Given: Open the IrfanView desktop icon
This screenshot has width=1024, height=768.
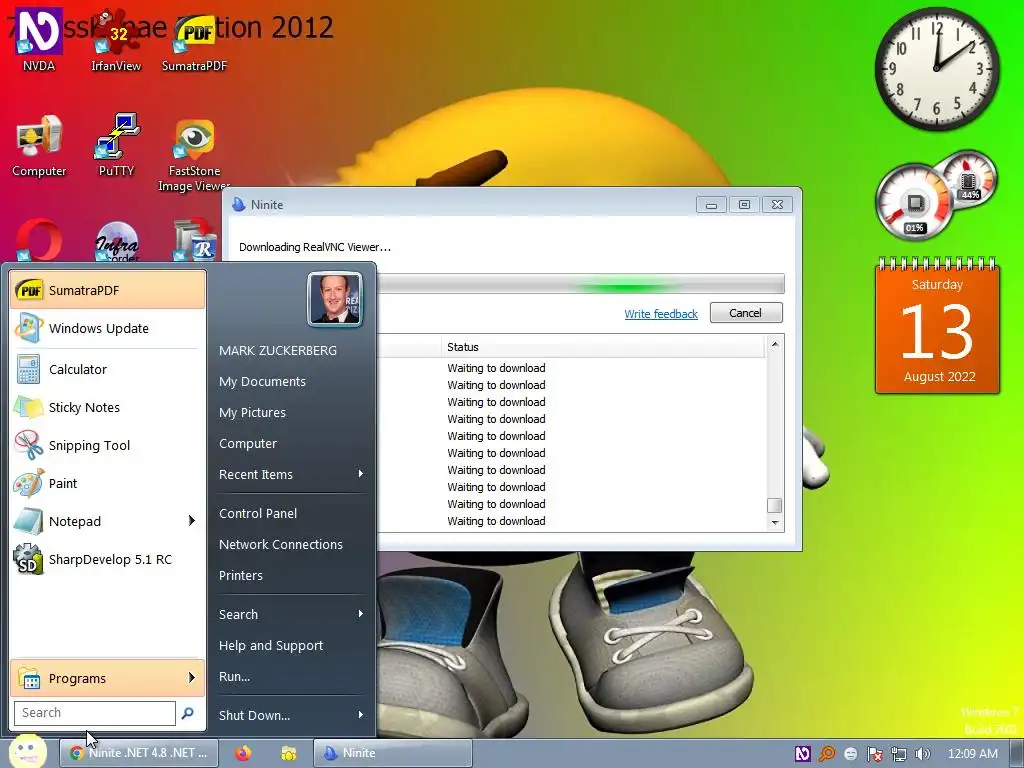Looking at the screenshot, I should 116,39.
